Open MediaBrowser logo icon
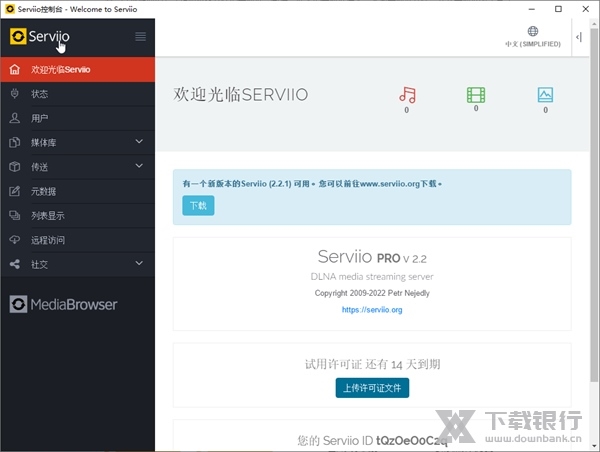This screenshot has width=600, height=452. (x=18, y=304)
